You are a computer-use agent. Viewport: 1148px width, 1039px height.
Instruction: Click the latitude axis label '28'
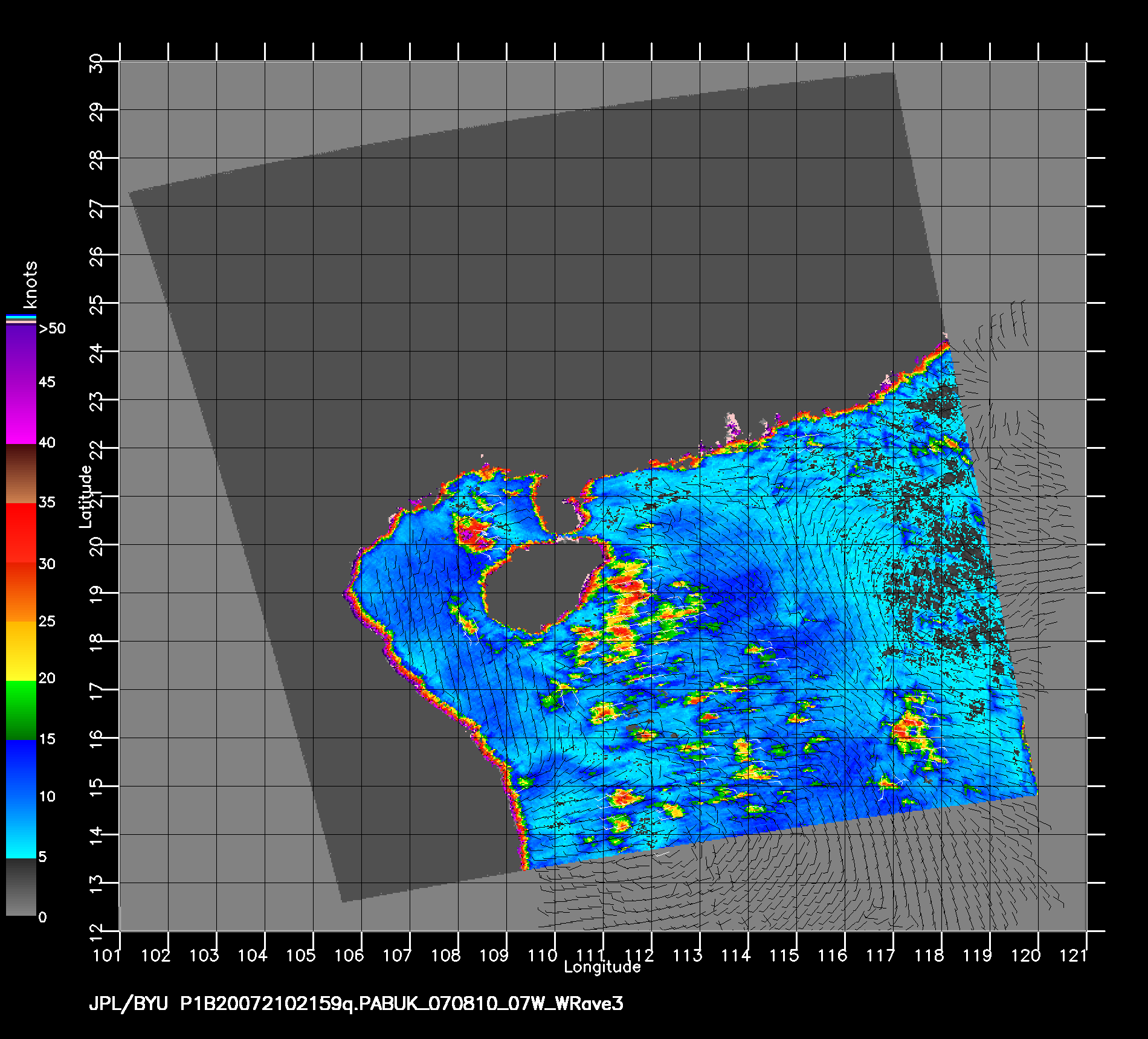pos(96,159)
